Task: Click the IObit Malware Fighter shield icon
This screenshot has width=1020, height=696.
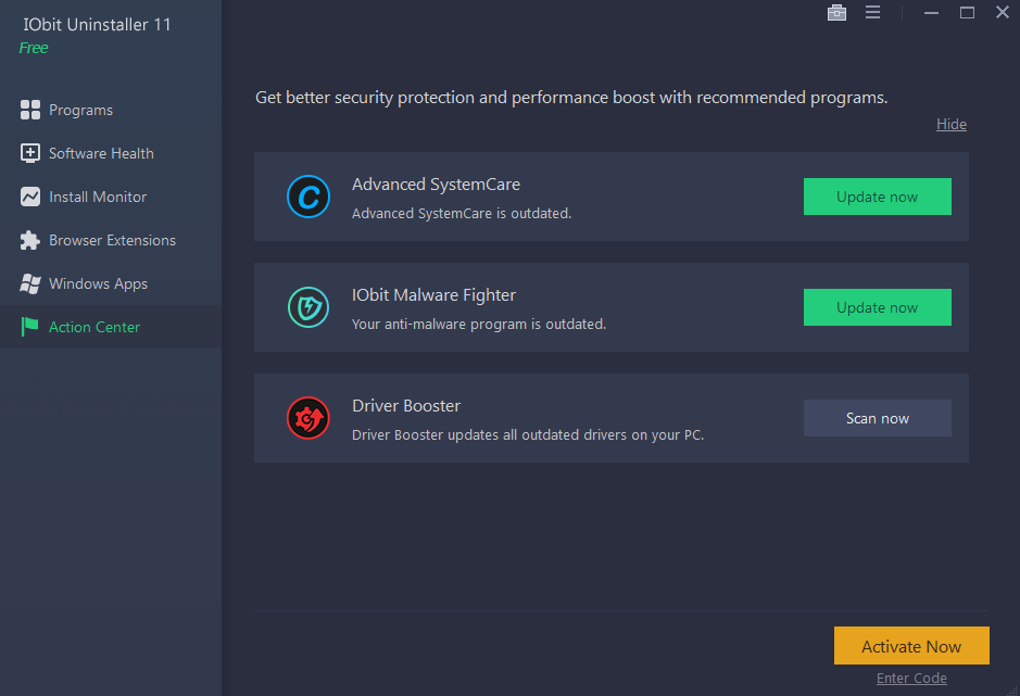Action: (x=308, y=308)
